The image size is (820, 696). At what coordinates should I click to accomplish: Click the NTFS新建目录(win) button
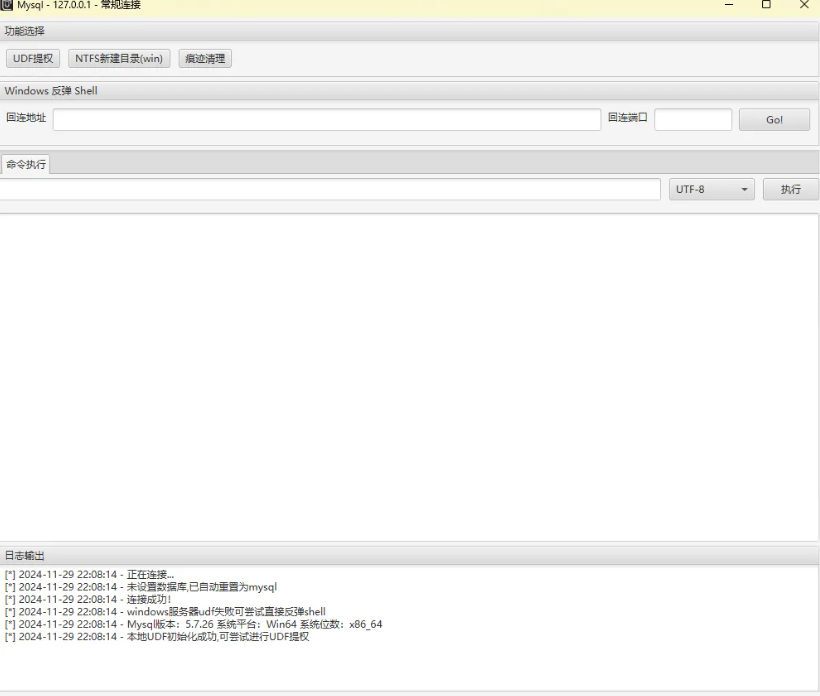pos(117,58)
